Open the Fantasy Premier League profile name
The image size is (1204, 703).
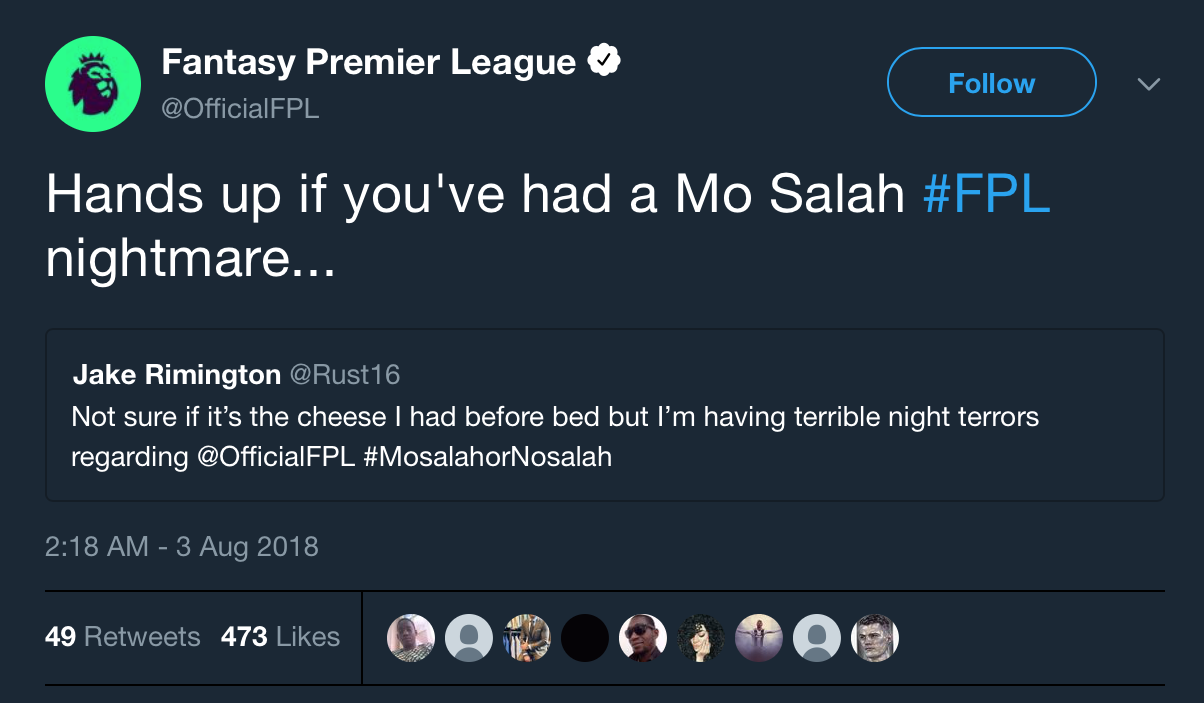click(368, 63)
